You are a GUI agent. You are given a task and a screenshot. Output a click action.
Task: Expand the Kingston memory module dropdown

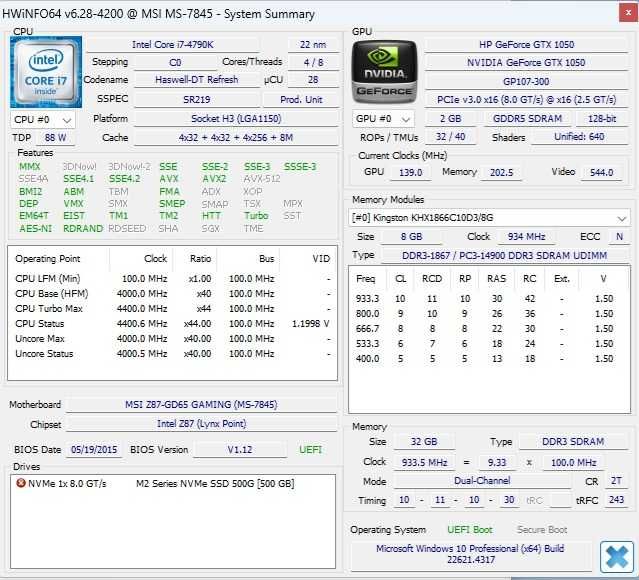click(x=489, y=218)
